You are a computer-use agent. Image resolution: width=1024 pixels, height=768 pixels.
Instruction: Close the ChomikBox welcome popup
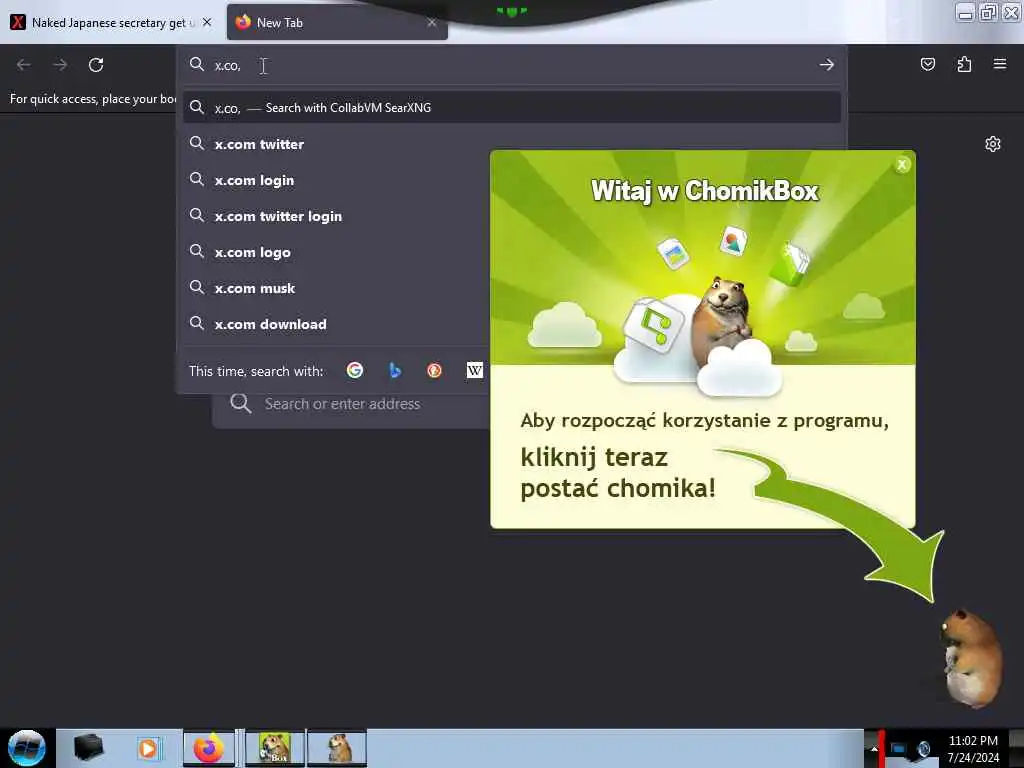[902, 165]
